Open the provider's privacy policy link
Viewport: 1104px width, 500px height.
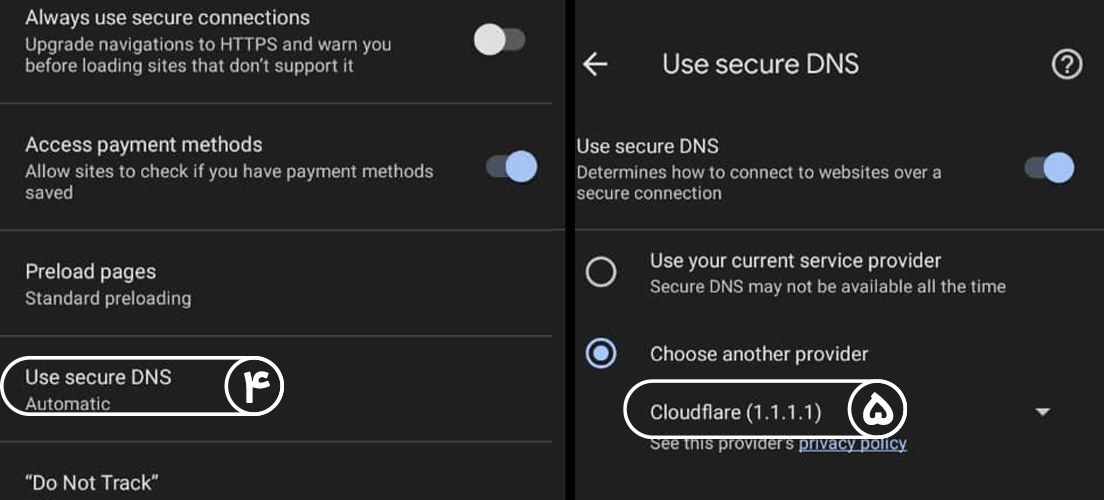[x=852, y=443]
